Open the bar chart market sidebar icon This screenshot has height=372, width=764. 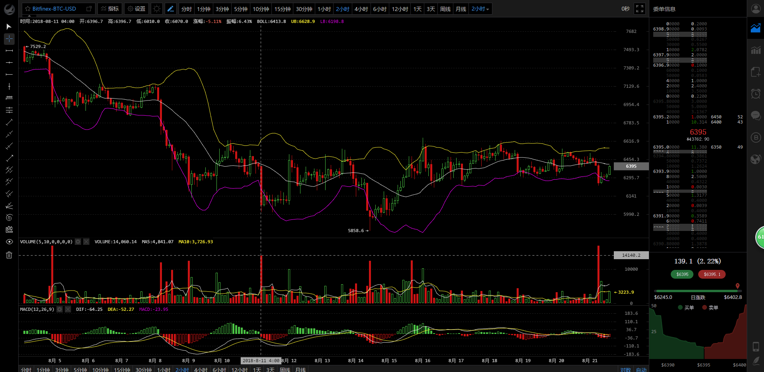pyautogui.click(x=756, y=50)
